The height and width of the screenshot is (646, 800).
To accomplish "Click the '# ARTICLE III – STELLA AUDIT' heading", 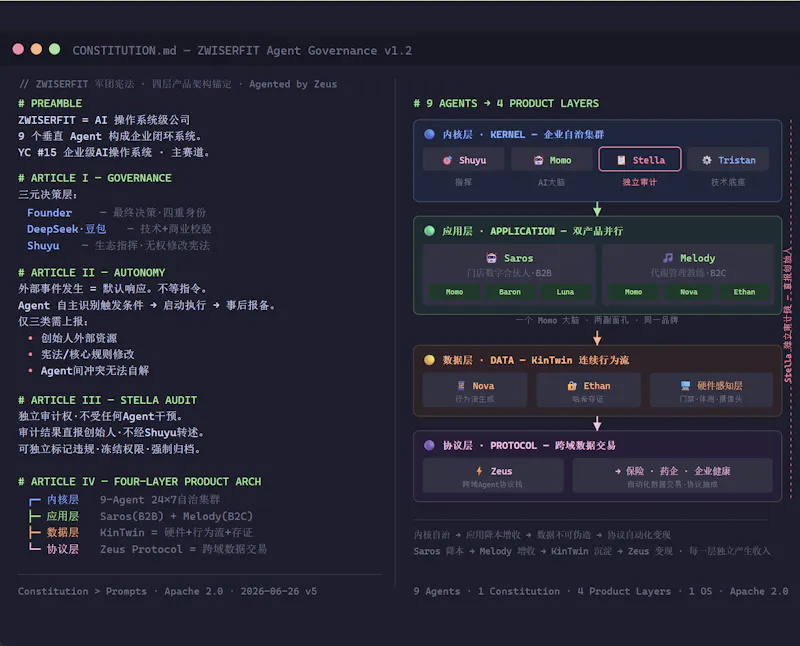I will [x=108, y=400].
